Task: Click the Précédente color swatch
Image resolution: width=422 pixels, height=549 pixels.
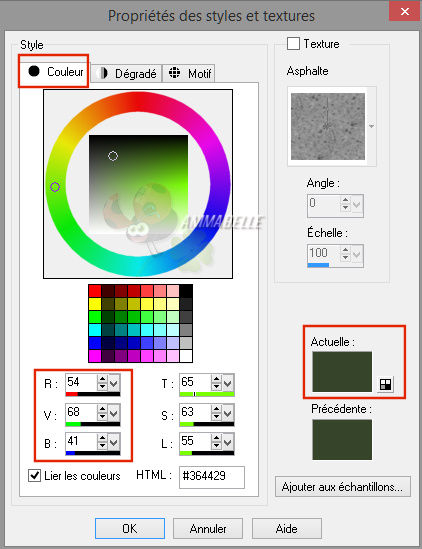Action: click(342, 440)
